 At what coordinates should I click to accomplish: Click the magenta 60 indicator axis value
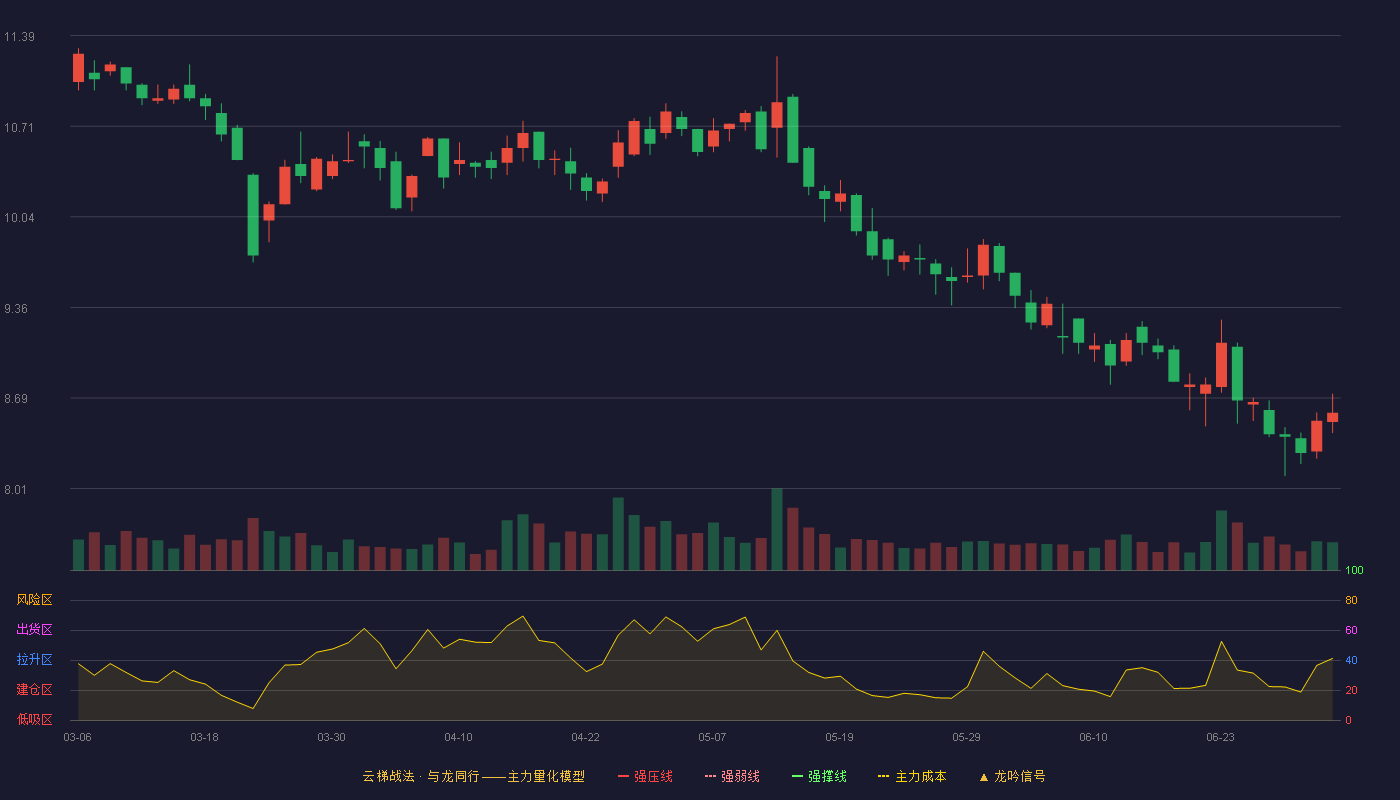click(x=1351, y=630)
